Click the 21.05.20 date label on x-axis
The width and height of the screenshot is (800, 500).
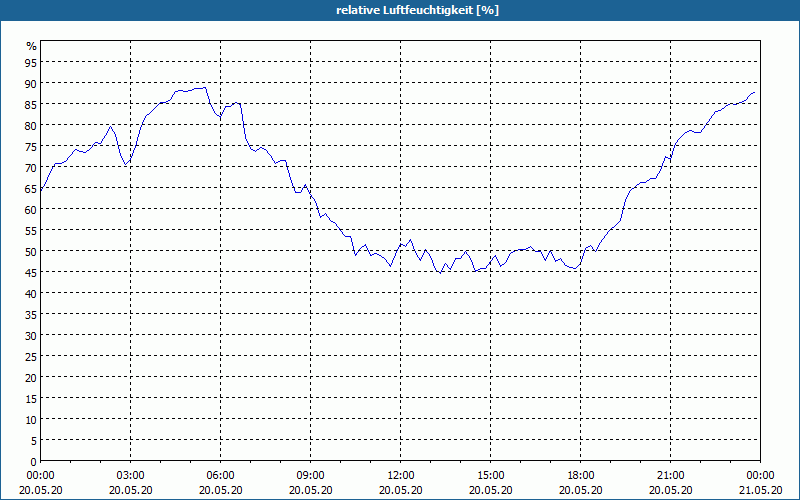(760, 490)
